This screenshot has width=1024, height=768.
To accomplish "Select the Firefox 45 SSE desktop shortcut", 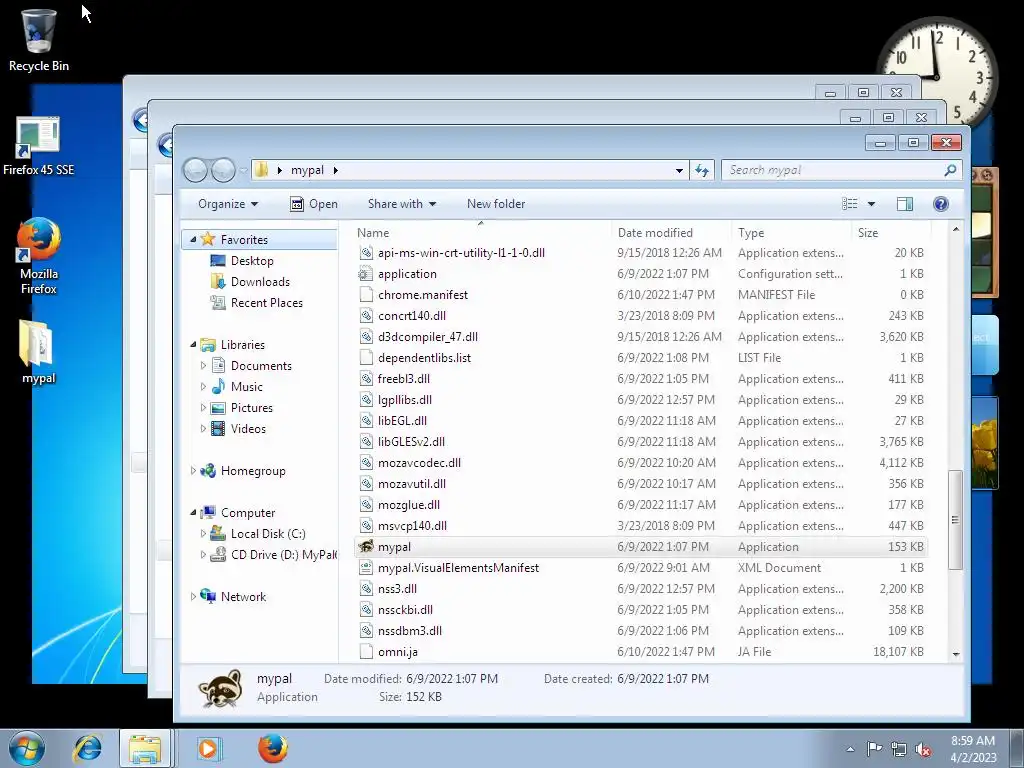I will coord(39,146).
